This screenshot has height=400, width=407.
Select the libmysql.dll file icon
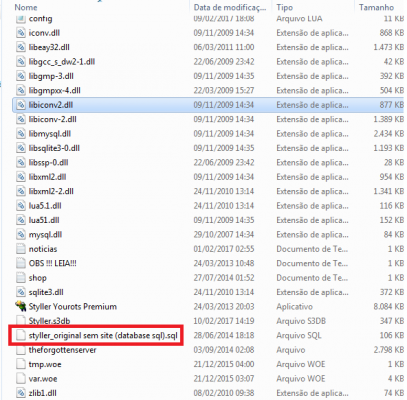coord(21,134)
